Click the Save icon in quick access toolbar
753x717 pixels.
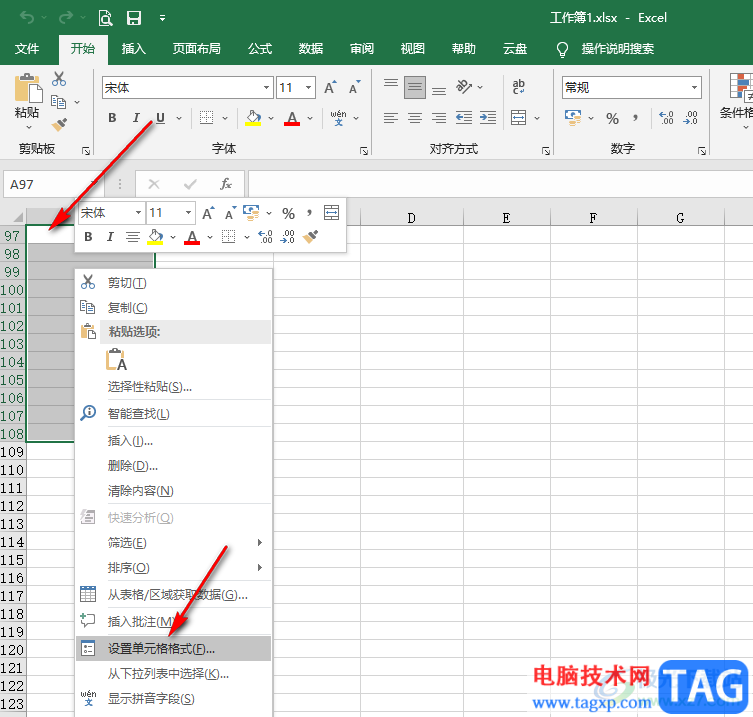[x=134, y=18]
